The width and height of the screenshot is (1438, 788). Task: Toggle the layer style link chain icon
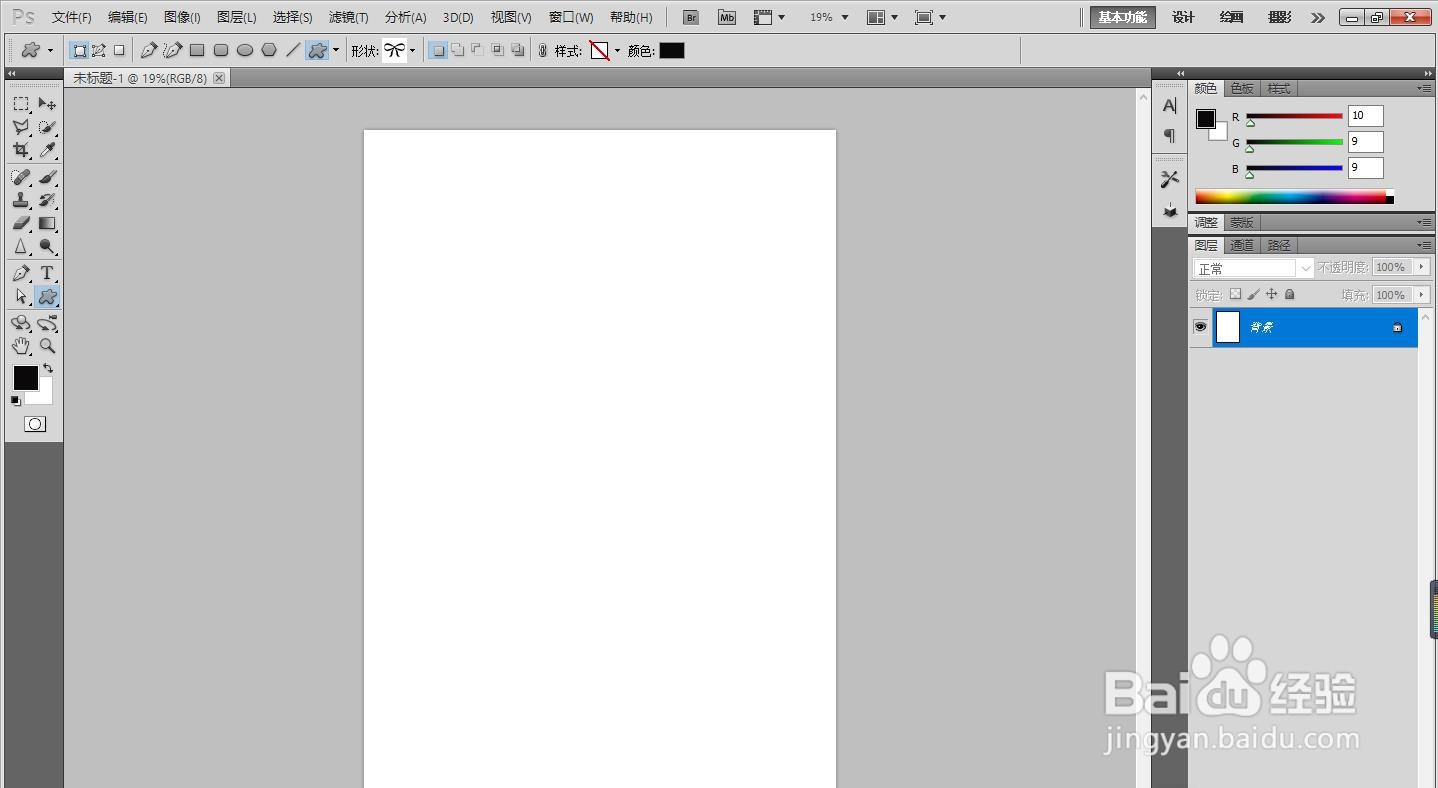point(543,50)
